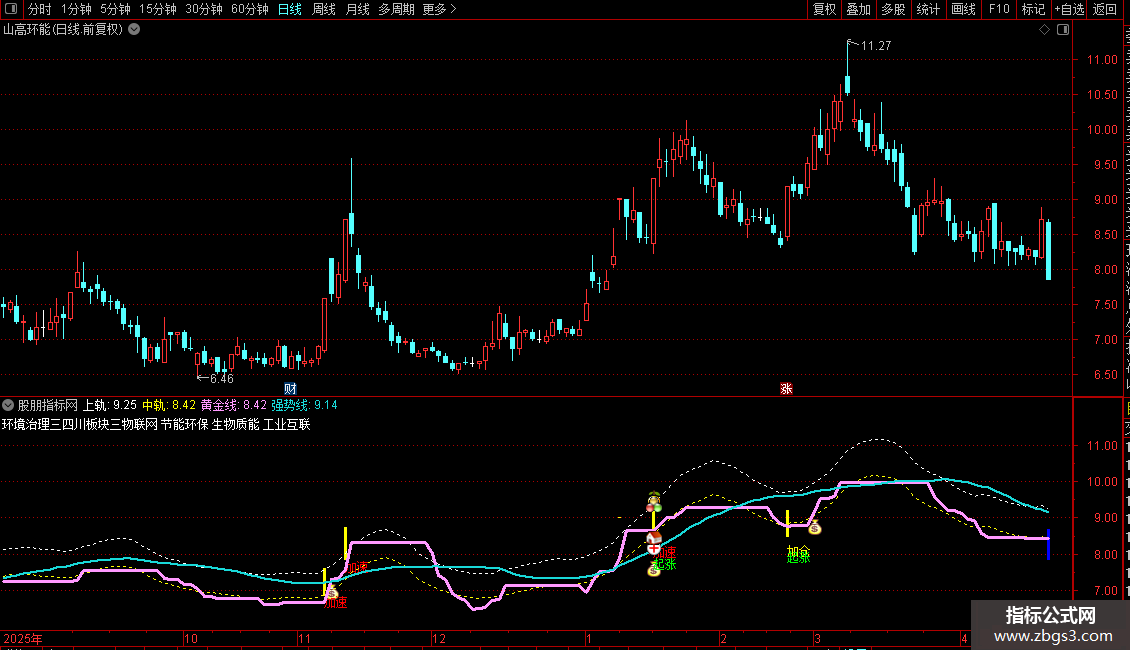
Task: Click the 返回 back button
Action: (x=1105, y=9)
